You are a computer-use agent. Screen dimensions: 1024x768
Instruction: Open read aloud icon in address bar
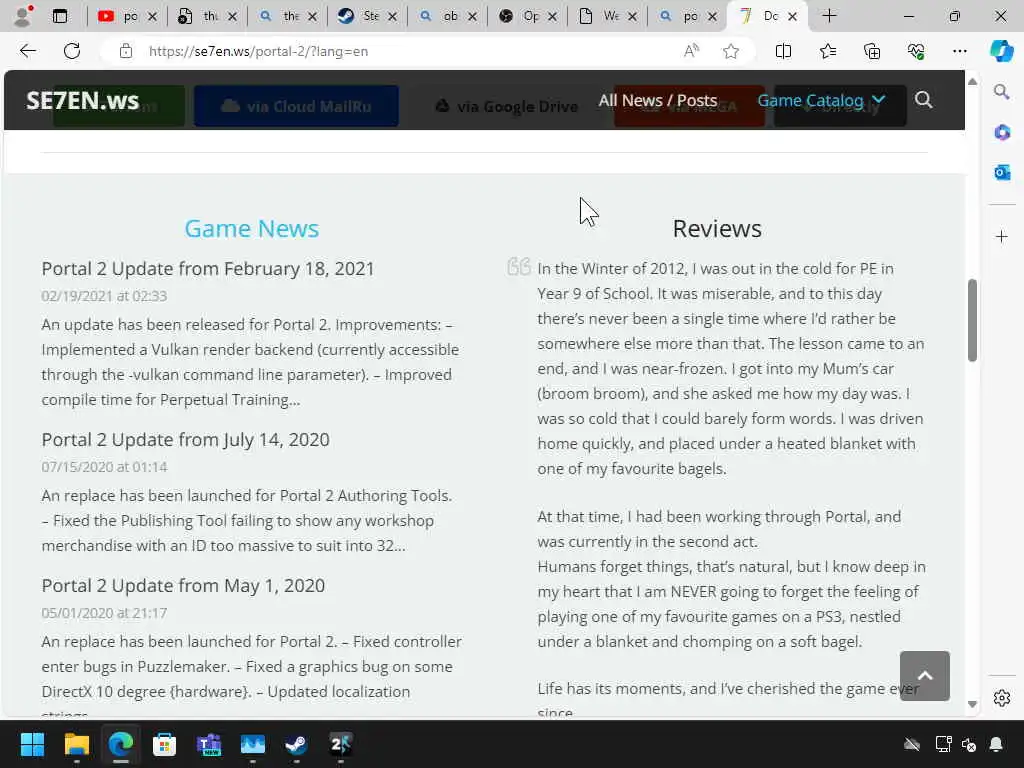[691, 51]
